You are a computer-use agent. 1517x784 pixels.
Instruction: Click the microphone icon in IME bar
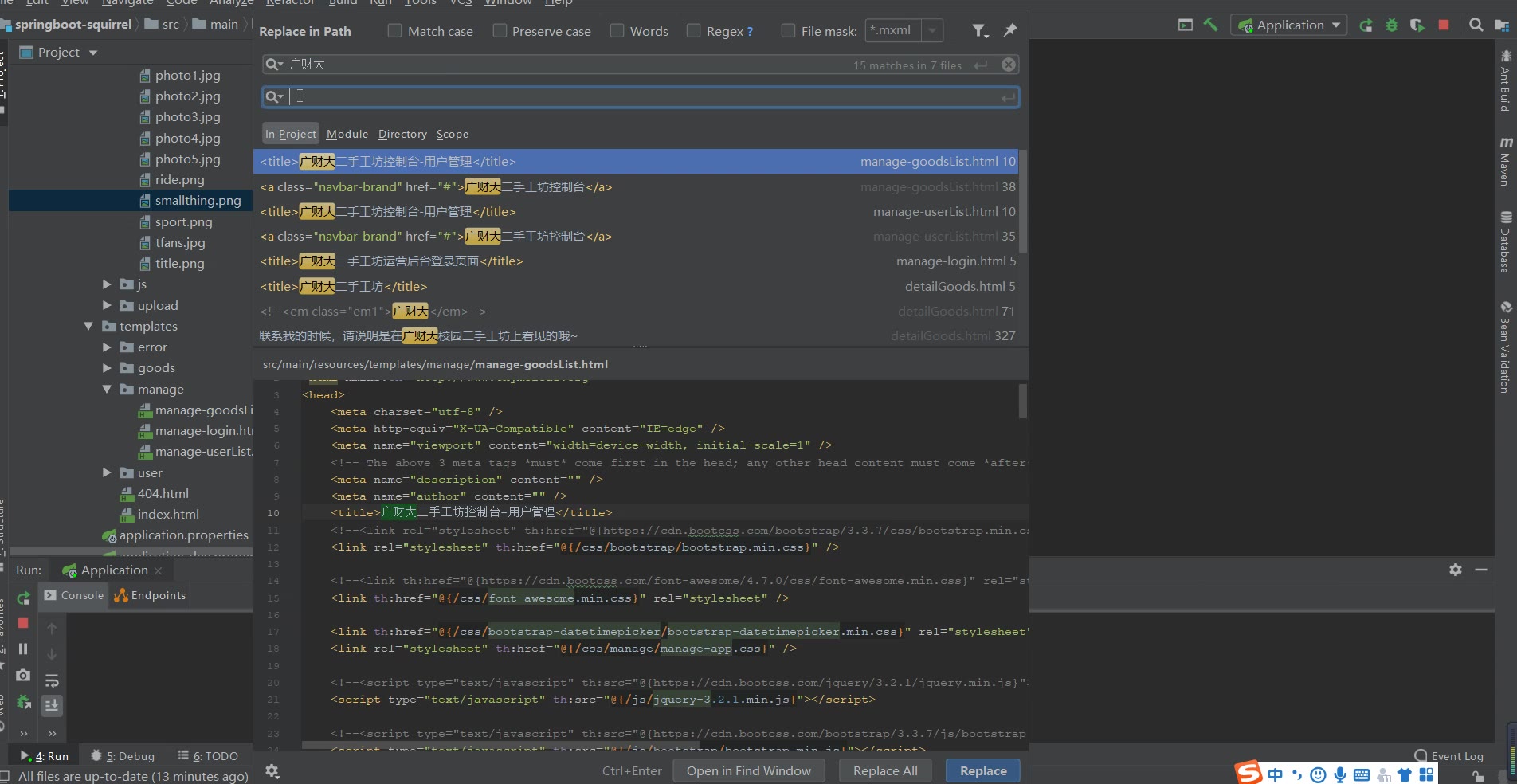coord(1340,774)
